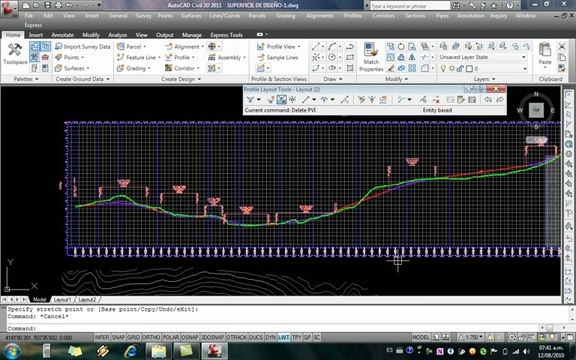Click the Line tool in Draw panel
The height and width of the screenshot is (360, 576).
(x=316, y=47)
